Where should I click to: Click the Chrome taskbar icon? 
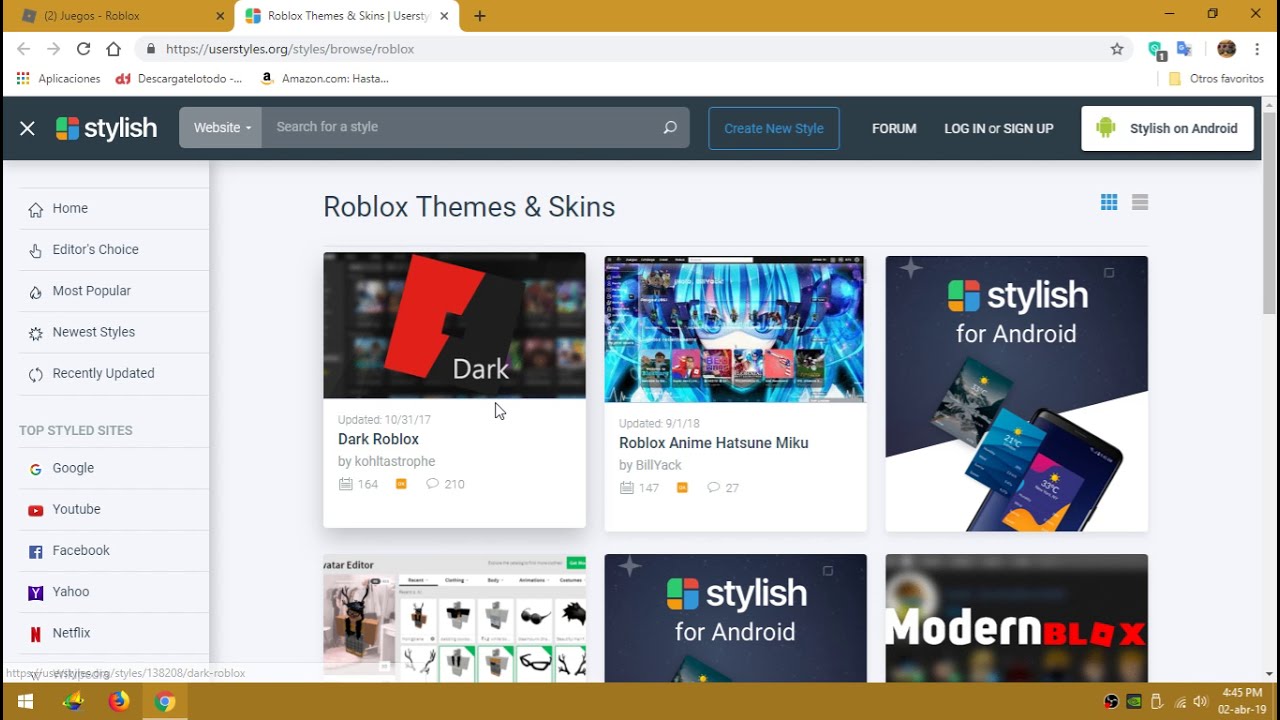(165, 702)
